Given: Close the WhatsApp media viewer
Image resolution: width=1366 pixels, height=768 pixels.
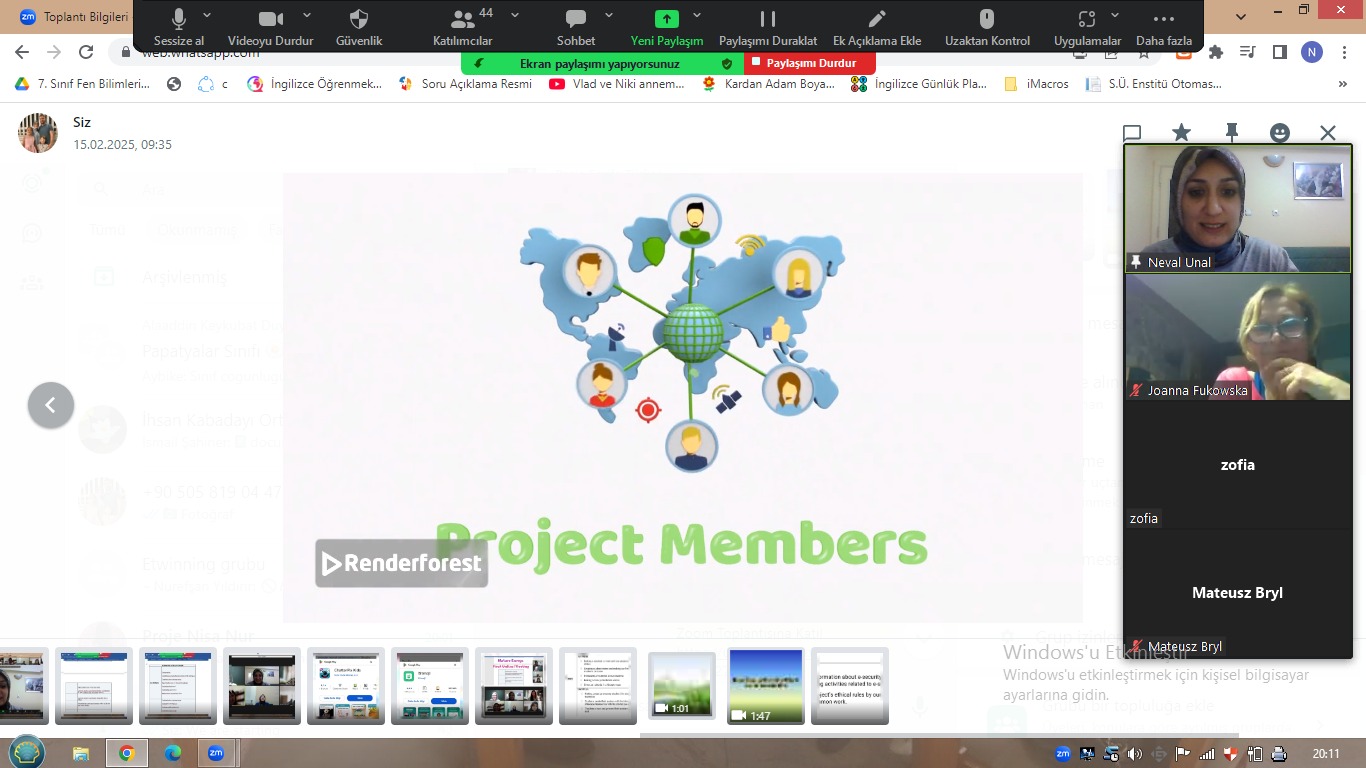Looking at the screenshot, I should click(1327, 133).
